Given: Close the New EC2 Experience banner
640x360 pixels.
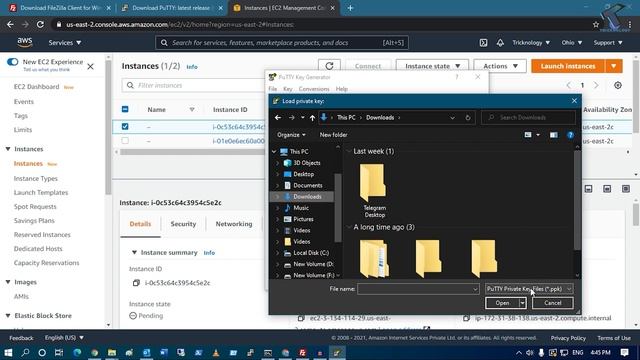Looking at the screenshot, I should click(91, 66).
